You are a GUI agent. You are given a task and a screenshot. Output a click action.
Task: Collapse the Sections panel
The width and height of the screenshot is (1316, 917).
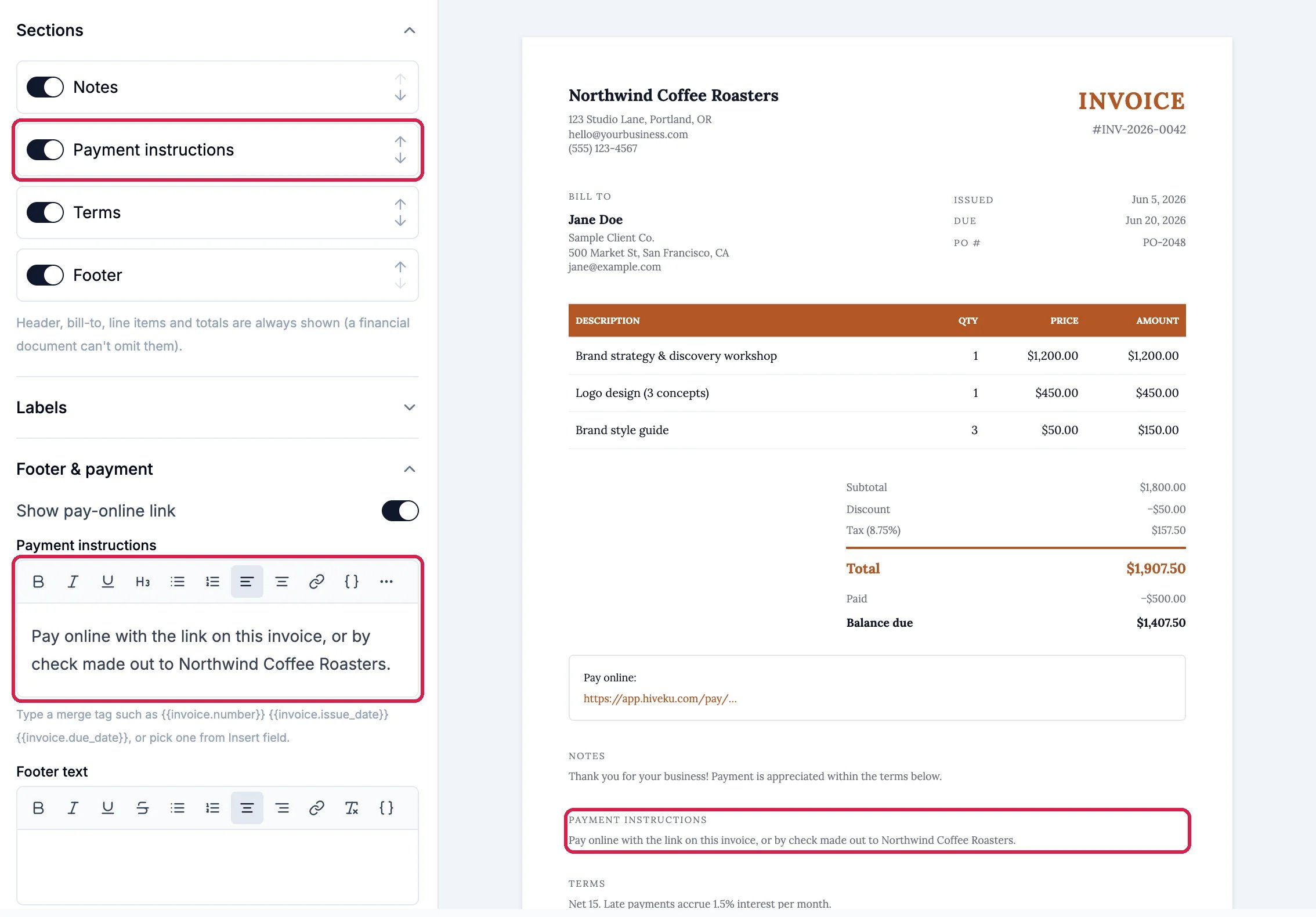(x=410, y=30)
